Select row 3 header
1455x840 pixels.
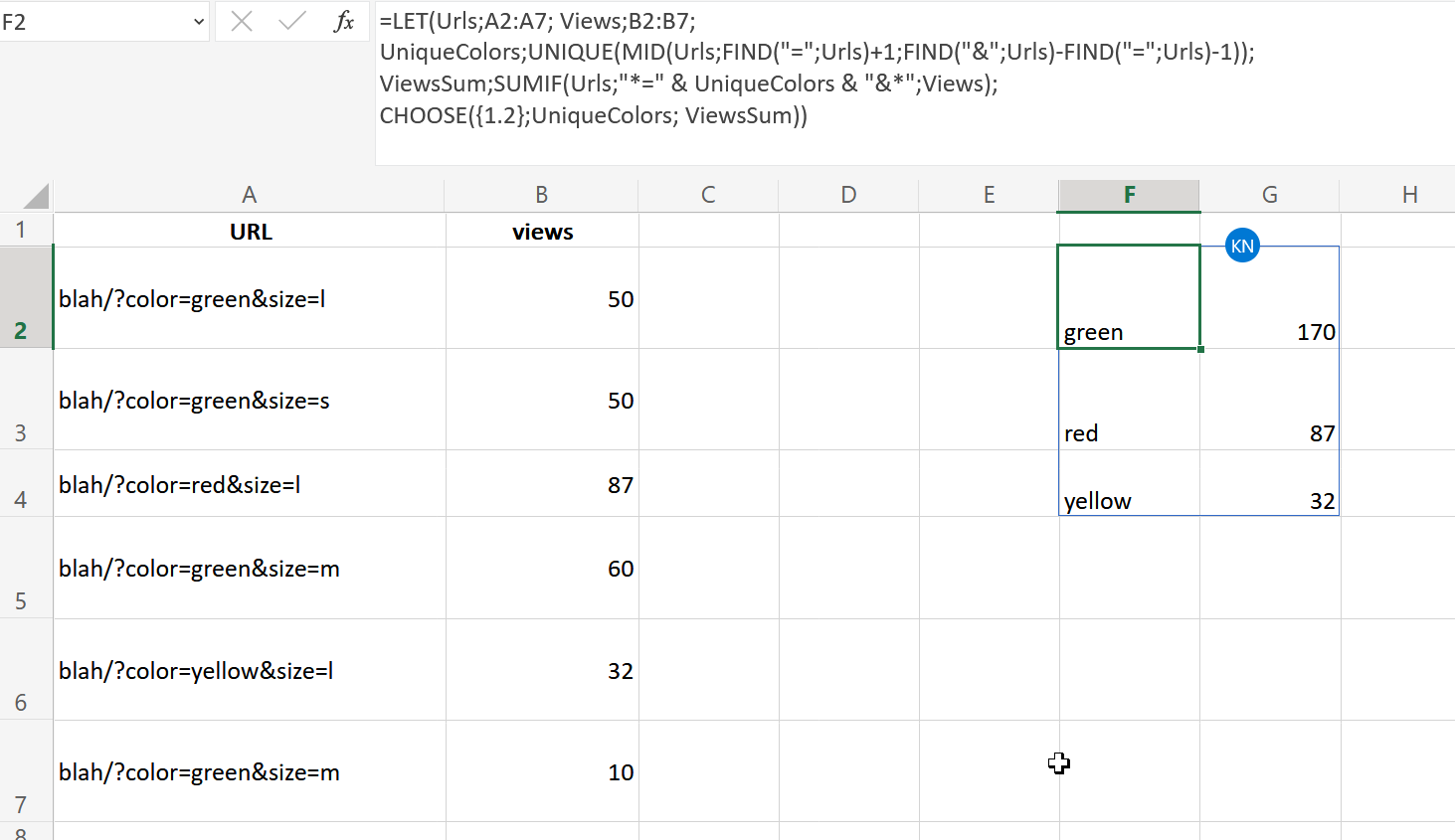pos(26,399)
